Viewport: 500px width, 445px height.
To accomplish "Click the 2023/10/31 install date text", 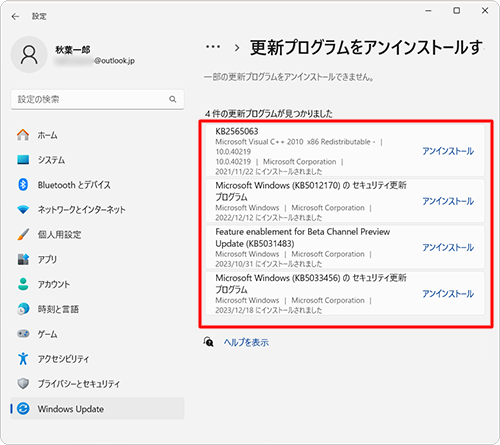I will click(x=269, y=264).
